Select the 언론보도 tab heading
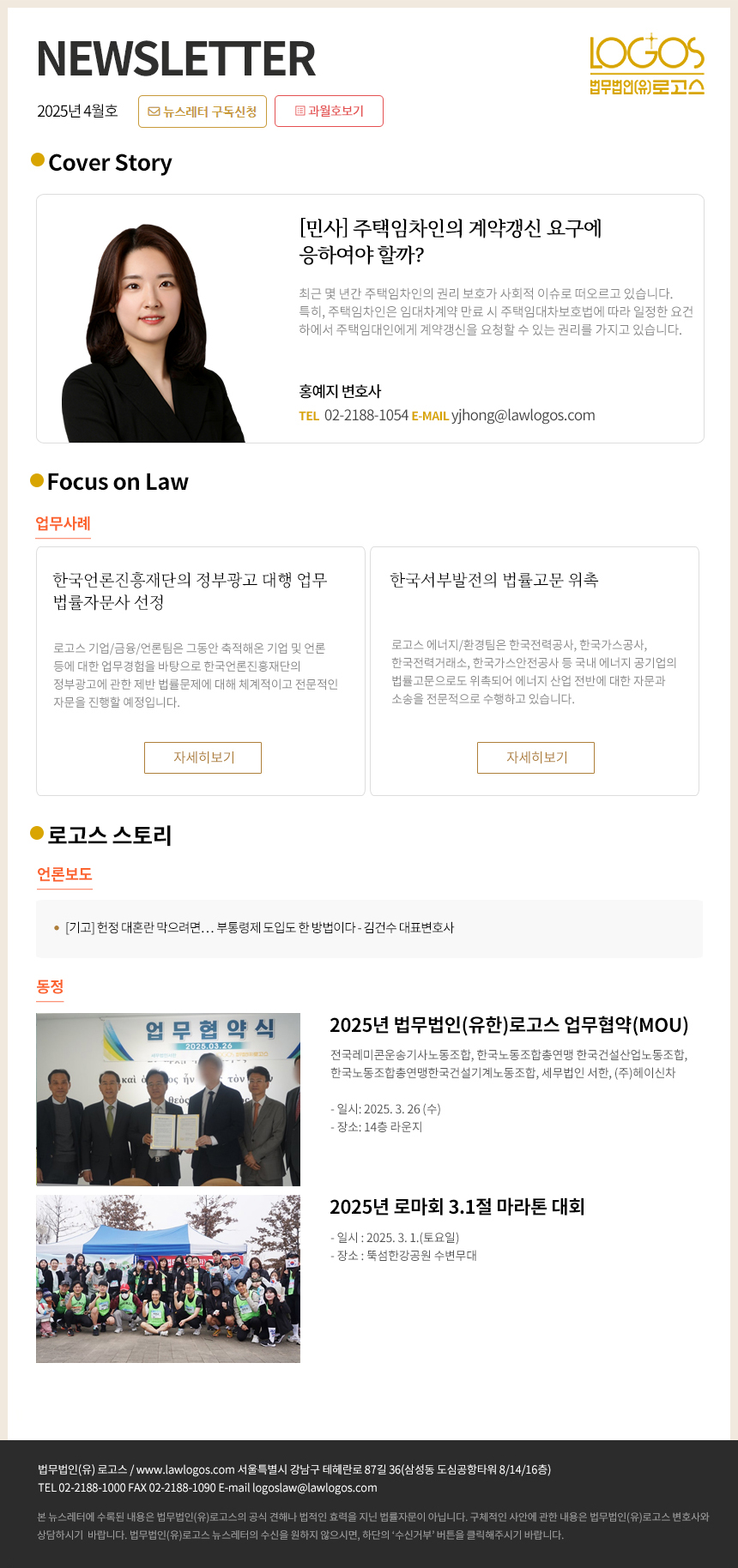The width and height of the screenshot is (738, 1568). [x=64, y=874]
